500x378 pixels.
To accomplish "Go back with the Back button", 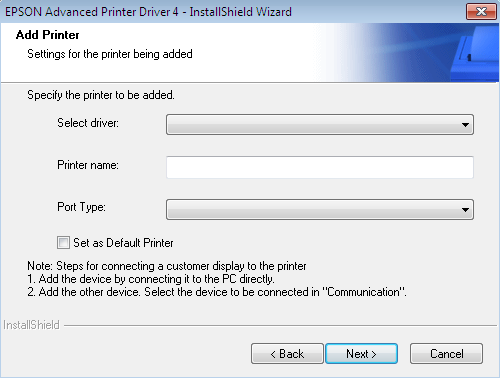I will pos(287,354).
